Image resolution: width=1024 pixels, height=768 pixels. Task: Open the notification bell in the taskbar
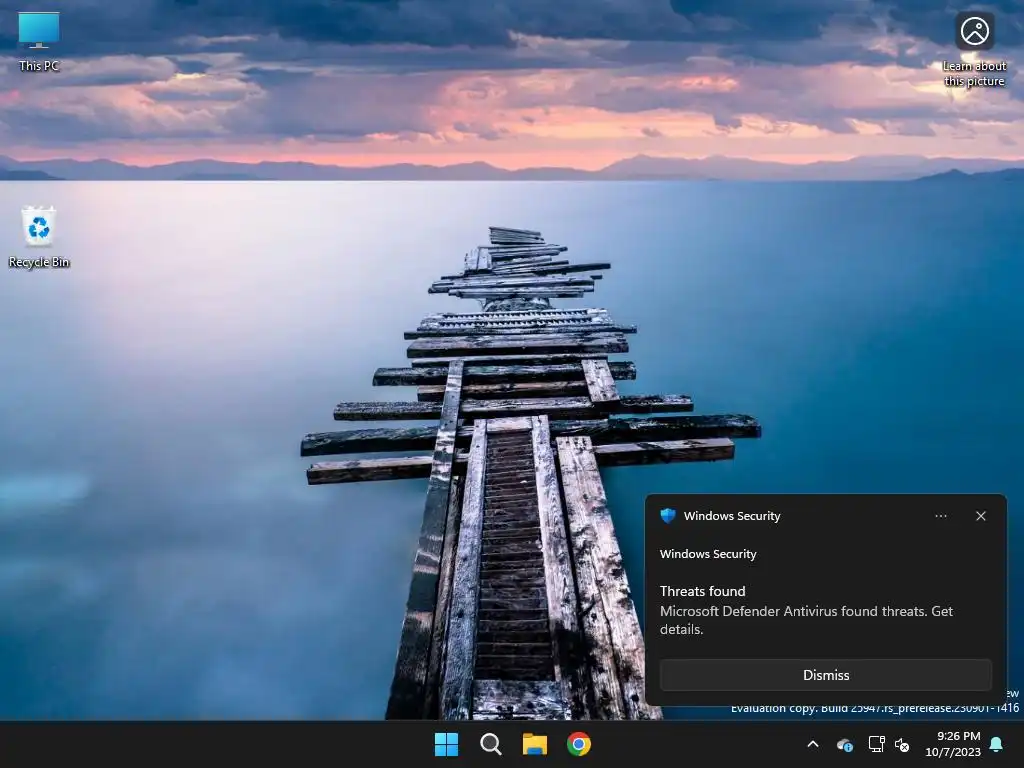pos(997,744)
